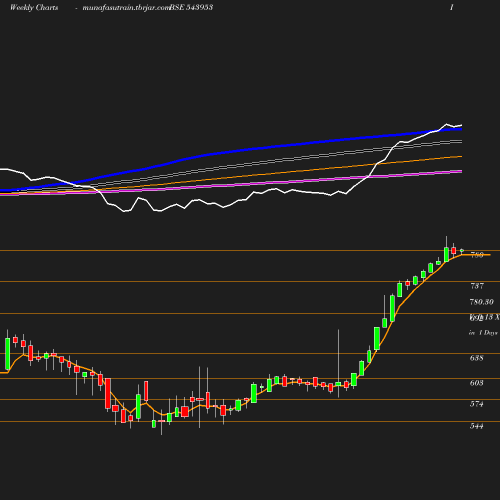Click the "BSE 543953" symbol label
500x500 pixels.
(x=191, y=7)
